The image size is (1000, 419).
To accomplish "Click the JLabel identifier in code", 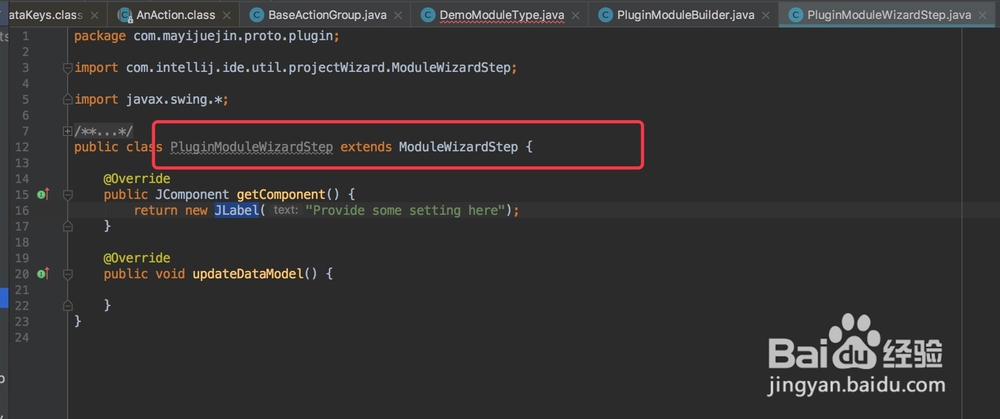I will coord(237,210).
